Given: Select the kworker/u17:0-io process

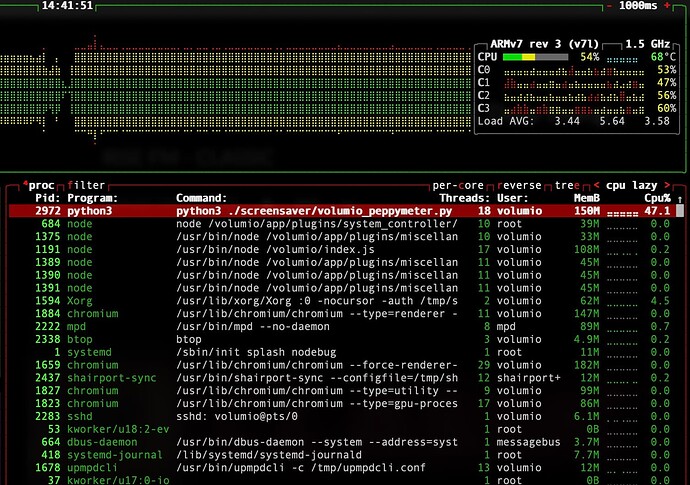Looking at the screenshot, I should [x=342, y=480].
